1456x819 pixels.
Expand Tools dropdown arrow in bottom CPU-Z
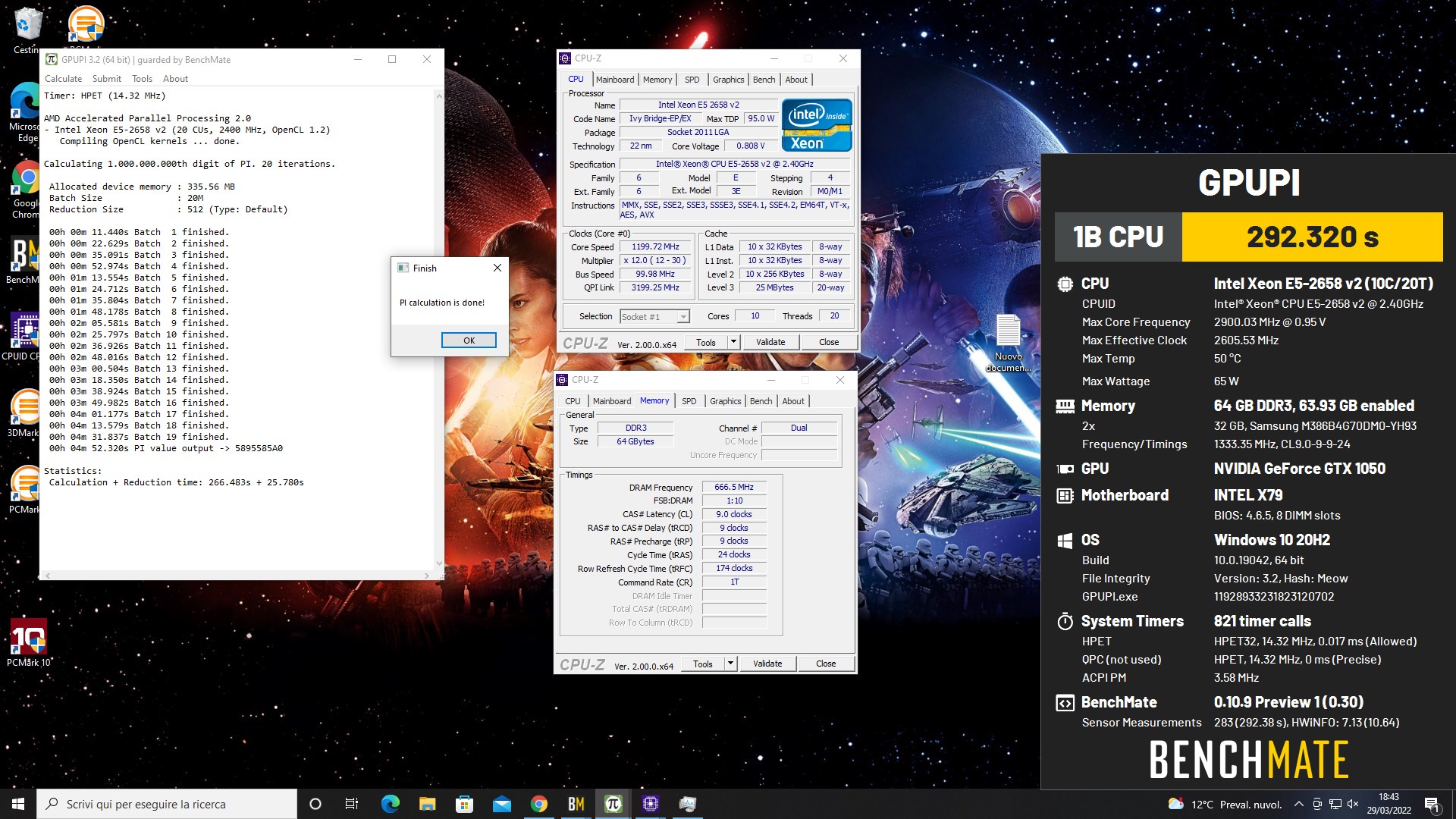pyautogui.click(x=730, y=664)
